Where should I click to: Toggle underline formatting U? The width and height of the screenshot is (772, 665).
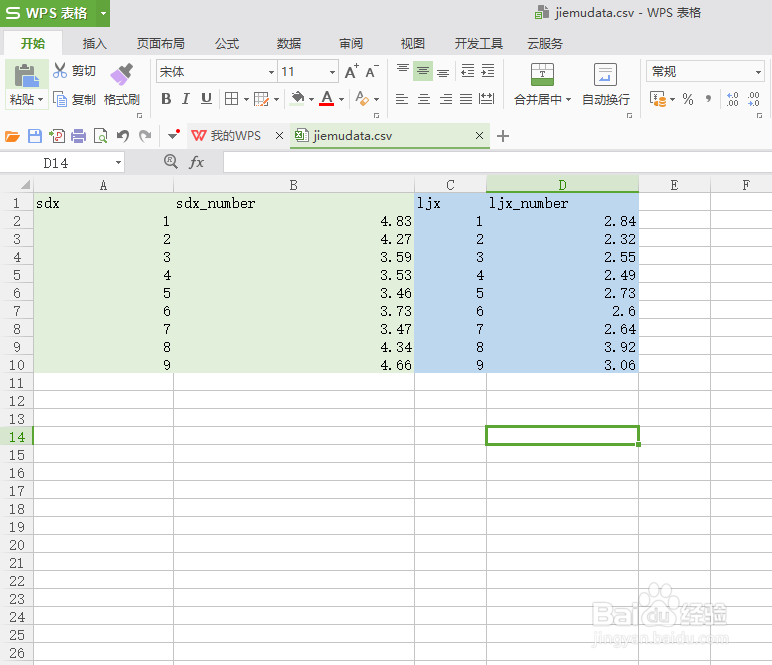206,99
